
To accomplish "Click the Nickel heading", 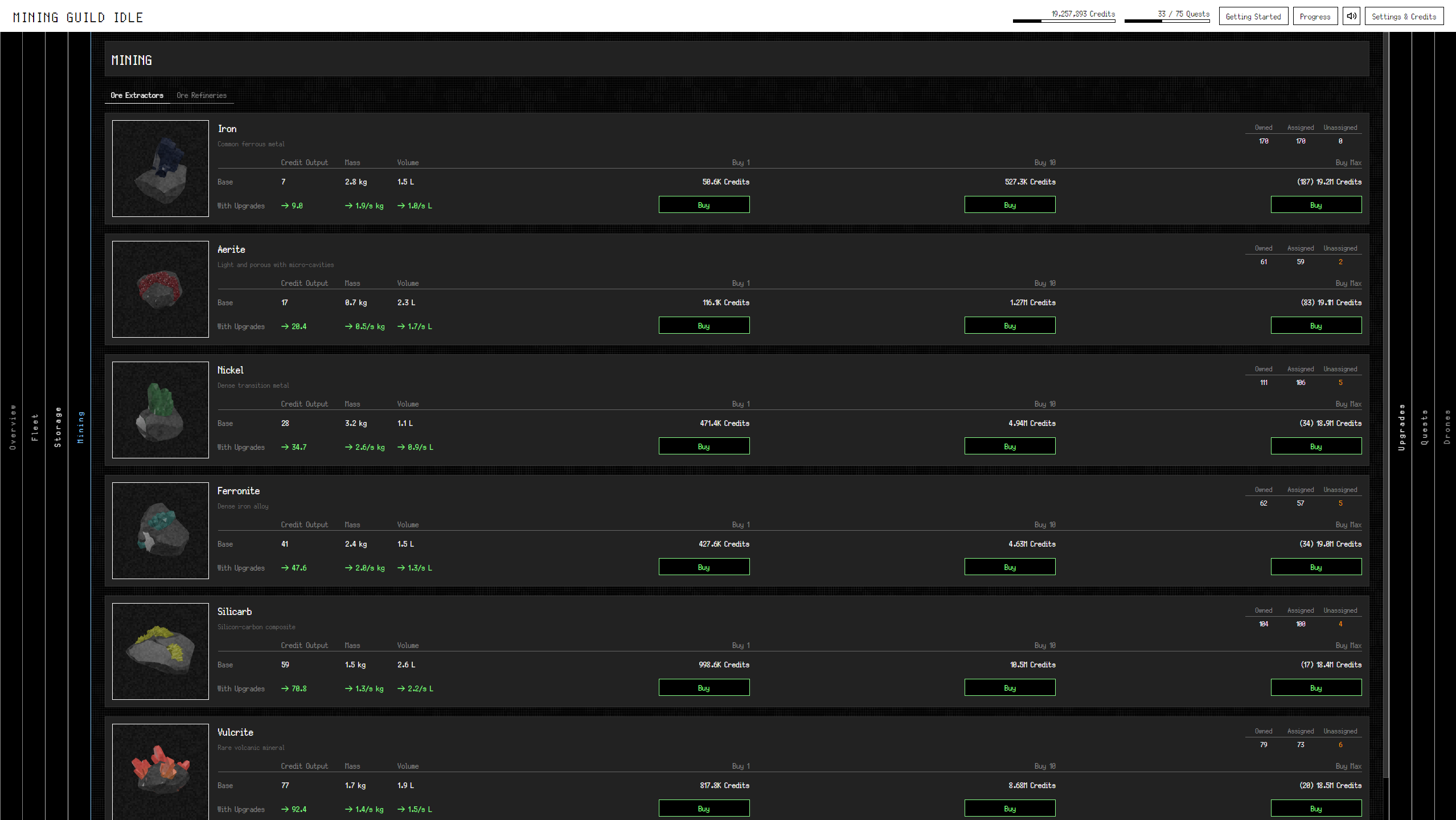I will (x=231, y=370).
